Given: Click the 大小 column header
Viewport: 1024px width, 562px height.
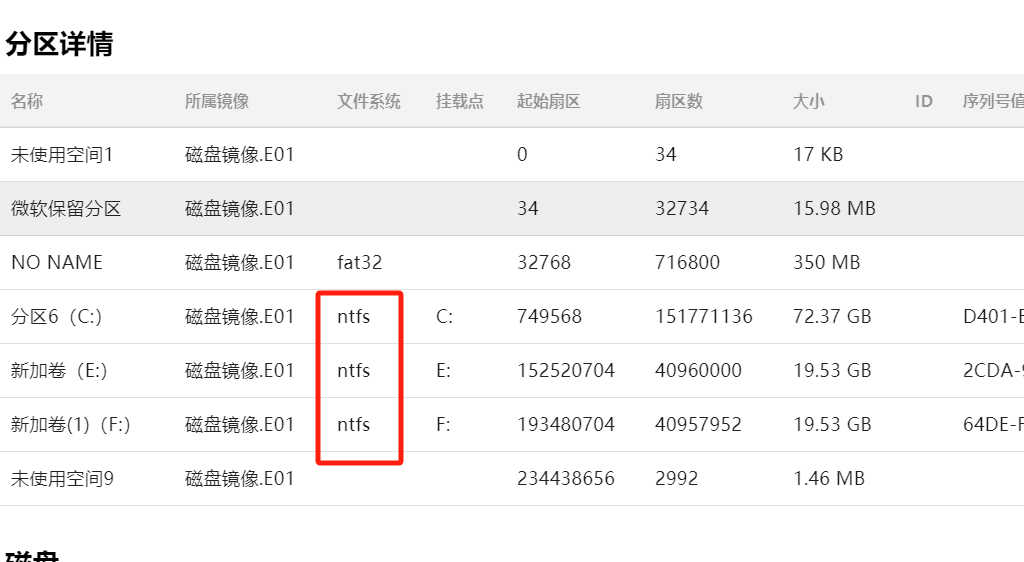Looking at the screenshot, I should (808, 101).
